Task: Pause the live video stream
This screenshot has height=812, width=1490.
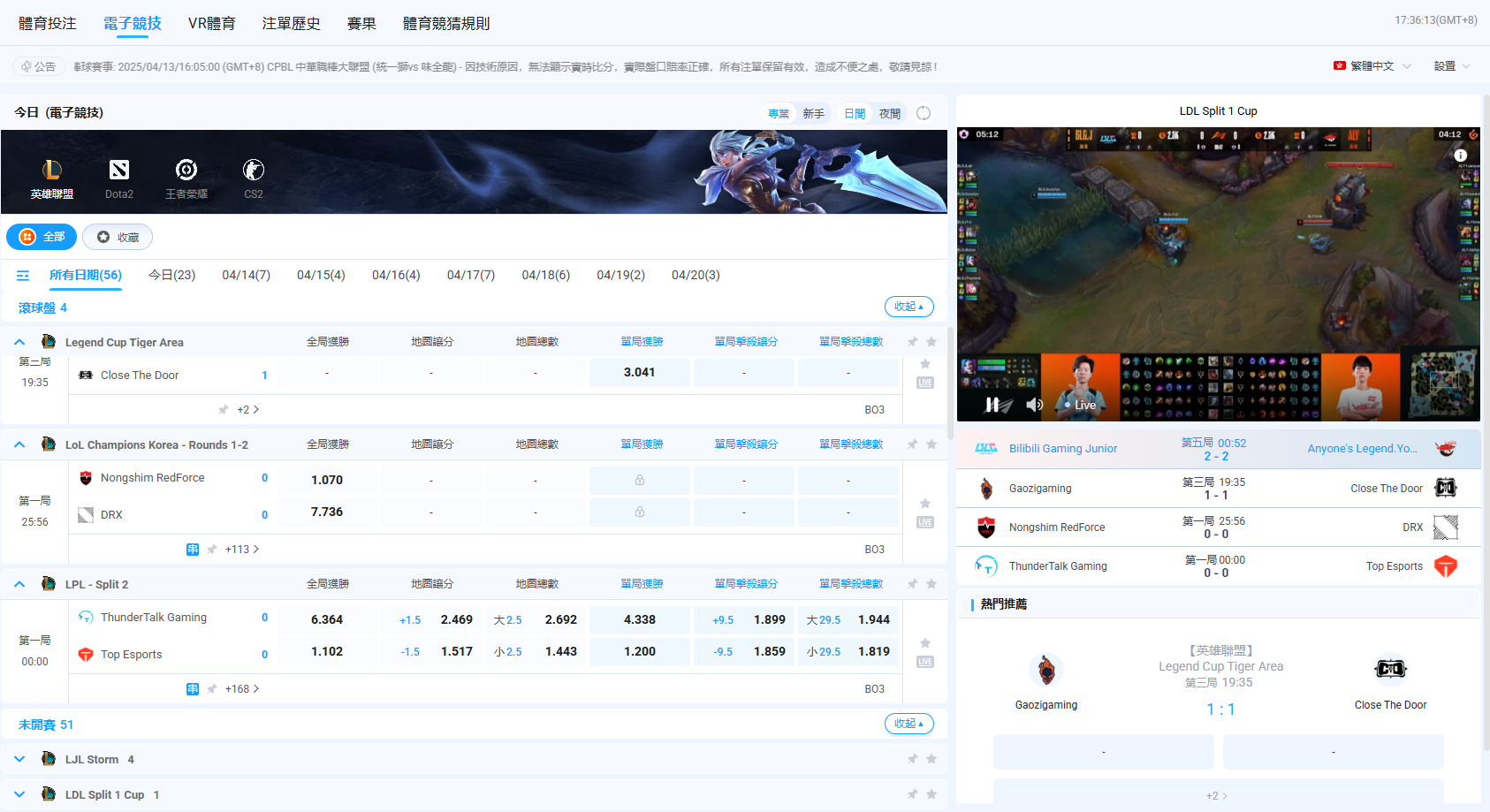Action: 992,405
